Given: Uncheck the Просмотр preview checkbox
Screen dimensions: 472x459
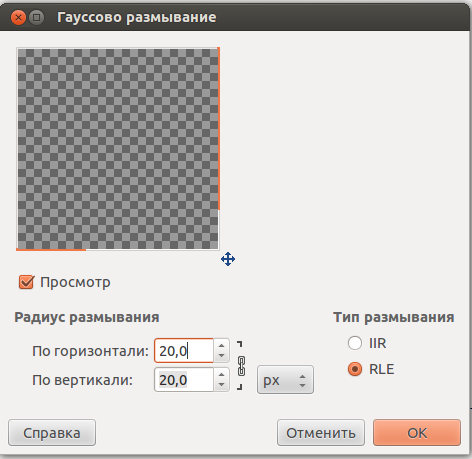Looking at the screenshot, I should tap(26, 282).
